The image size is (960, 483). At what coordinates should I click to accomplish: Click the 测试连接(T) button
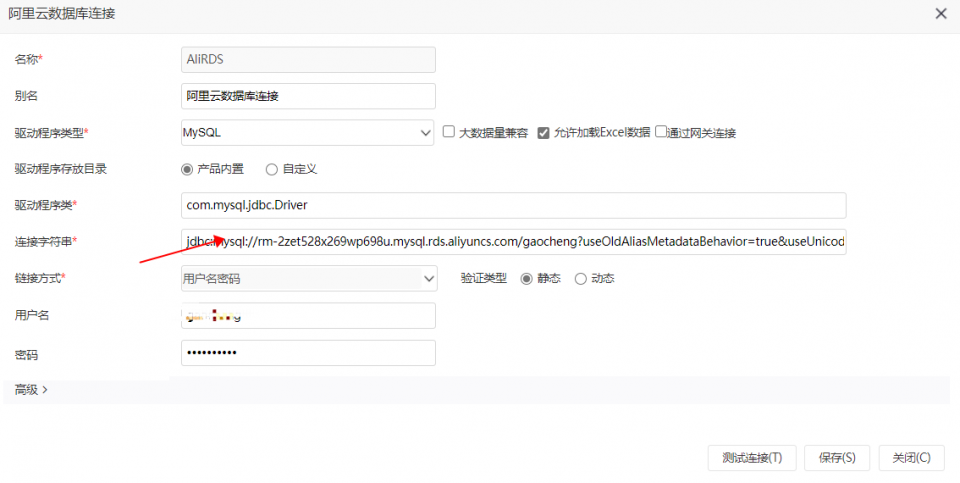[752, 458]
